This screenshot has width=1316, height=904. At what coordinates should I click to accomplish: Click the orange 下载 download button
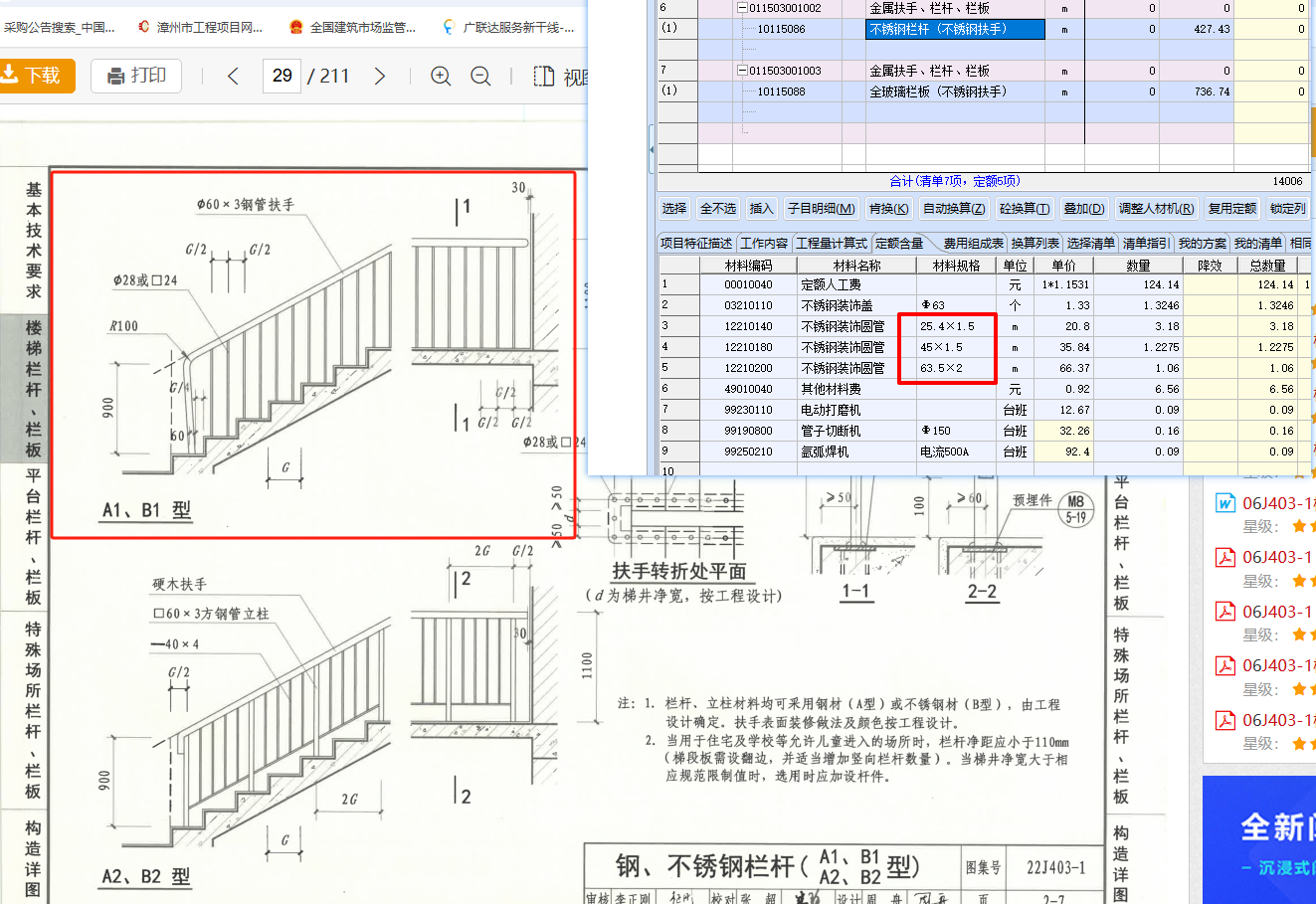(x=37, y=76)
